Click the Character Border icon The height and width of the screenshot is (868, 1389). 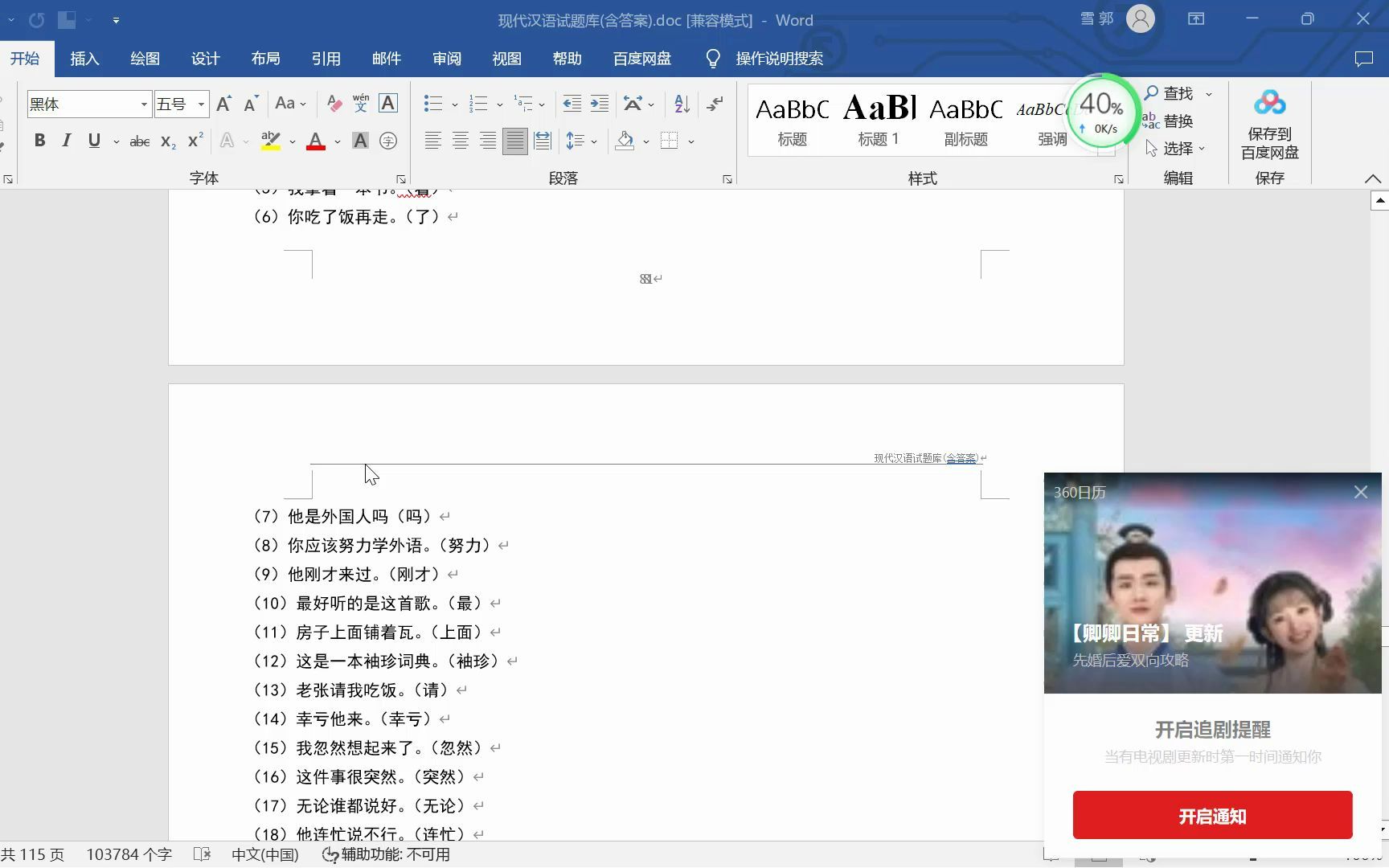[x=388, y=103]
